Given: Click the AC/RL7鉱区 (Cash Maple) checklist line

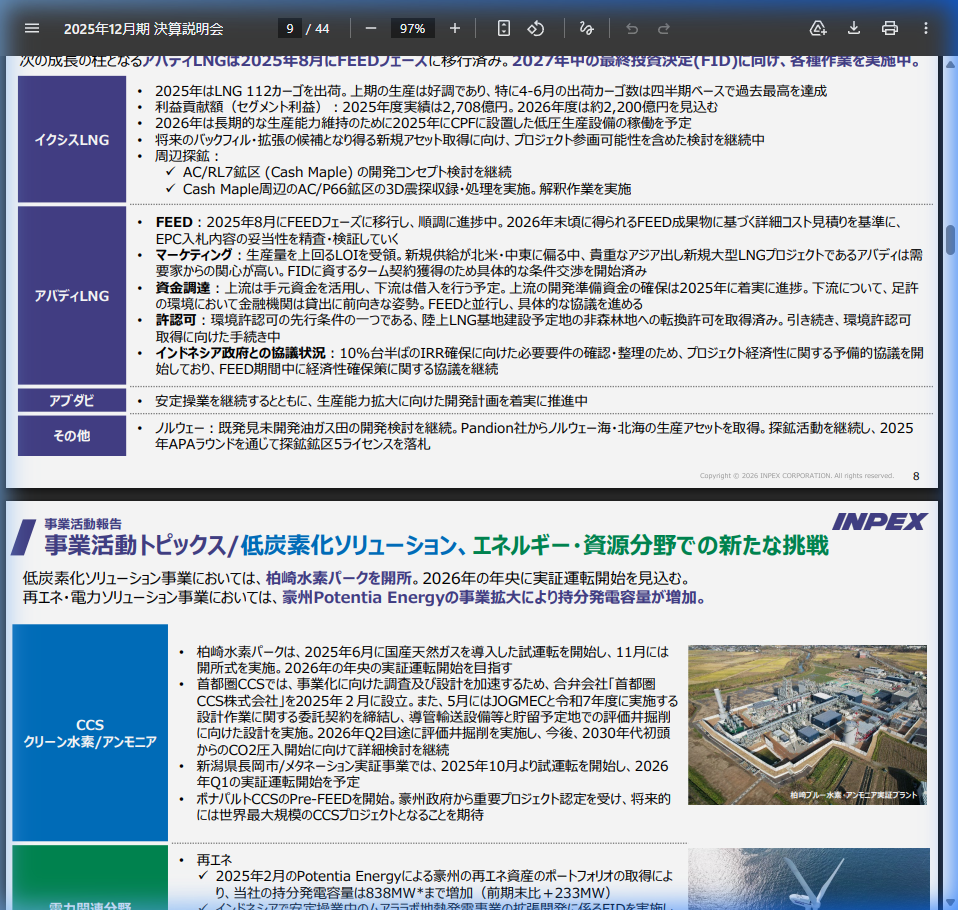Looking at the screenshot, I should [x=347, y=172].
